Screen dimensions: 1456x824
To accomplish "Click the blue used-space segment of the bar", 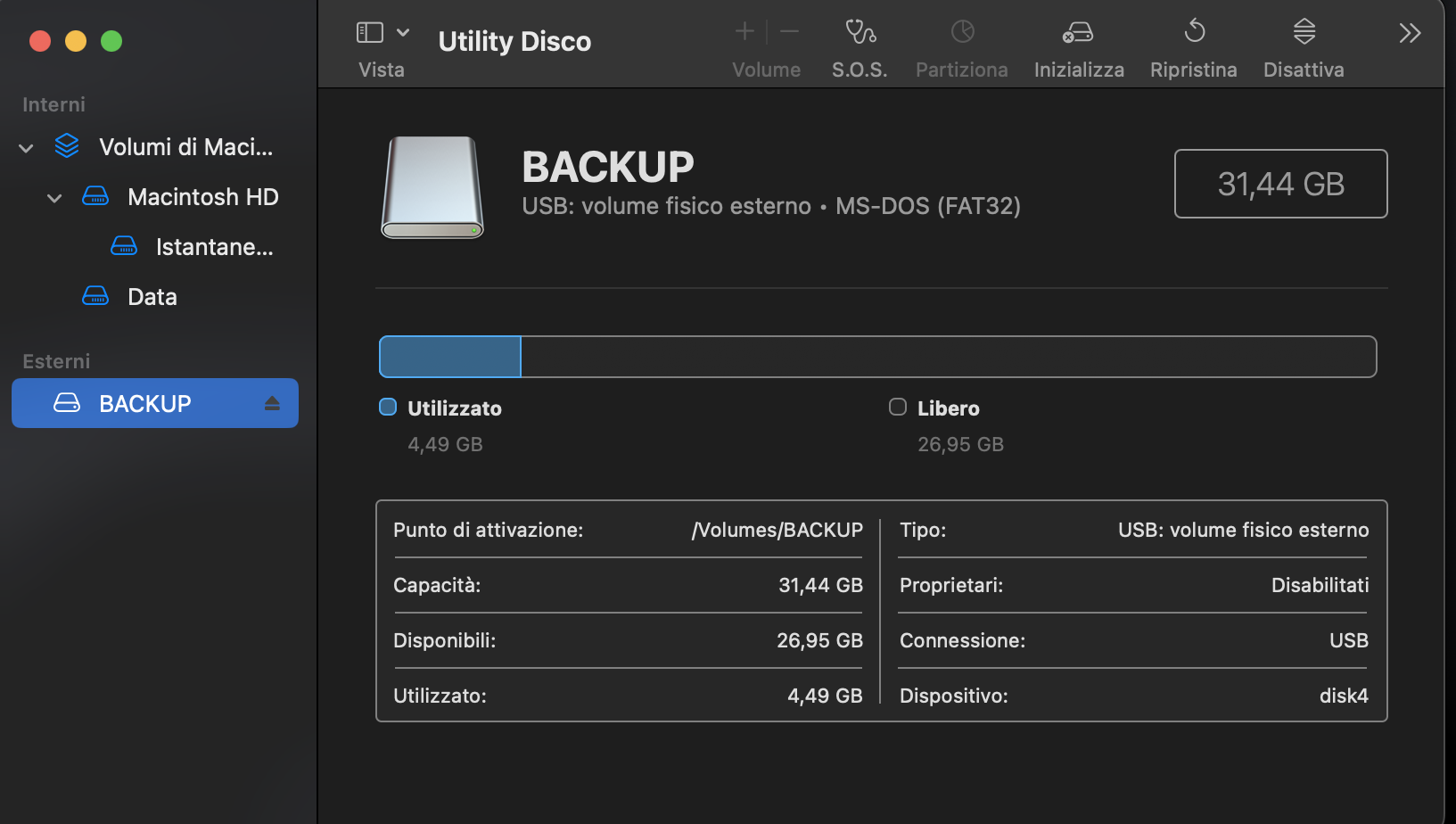I will pos(448,356).
